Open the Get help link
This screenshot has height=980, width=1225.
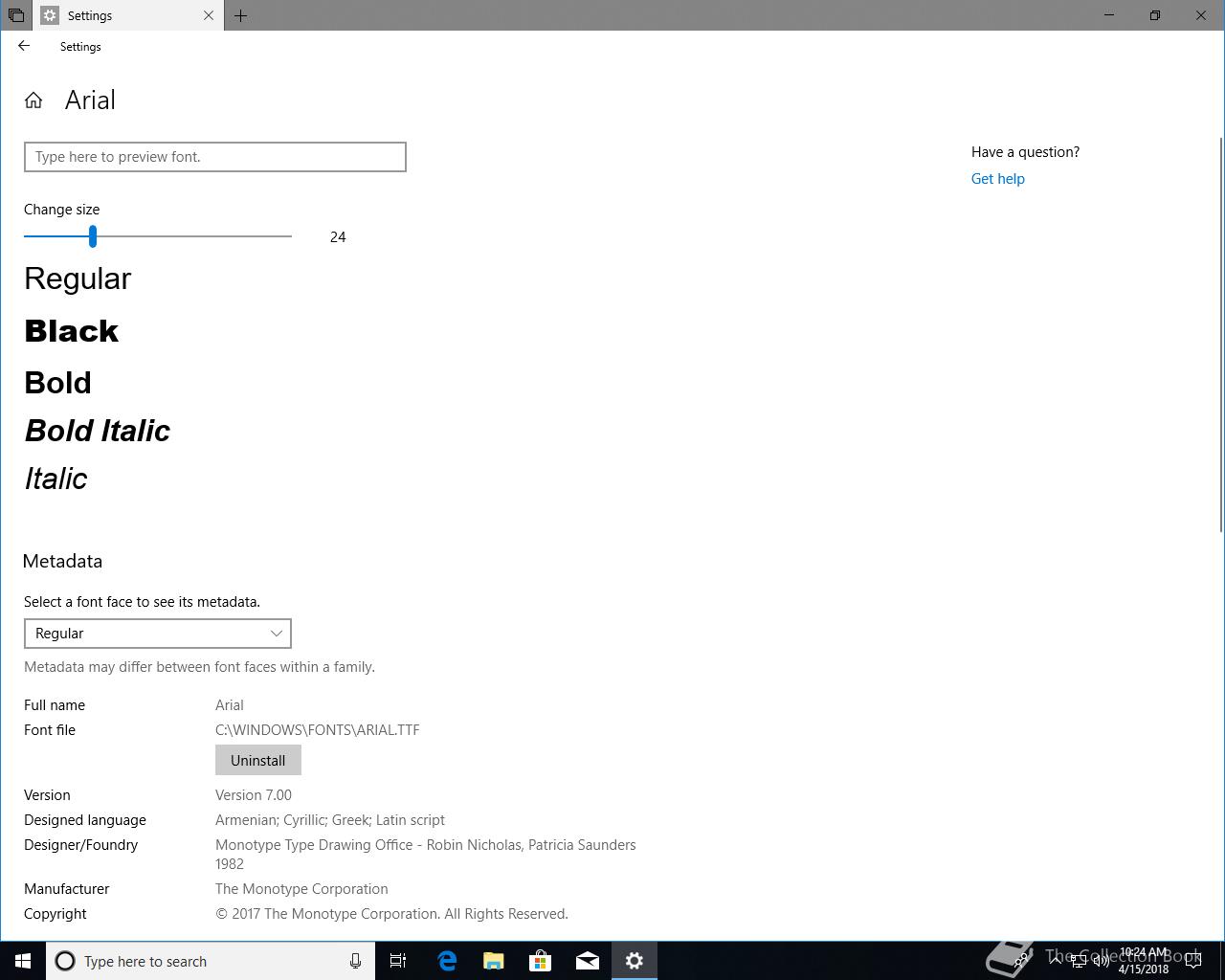coord(997,179)
